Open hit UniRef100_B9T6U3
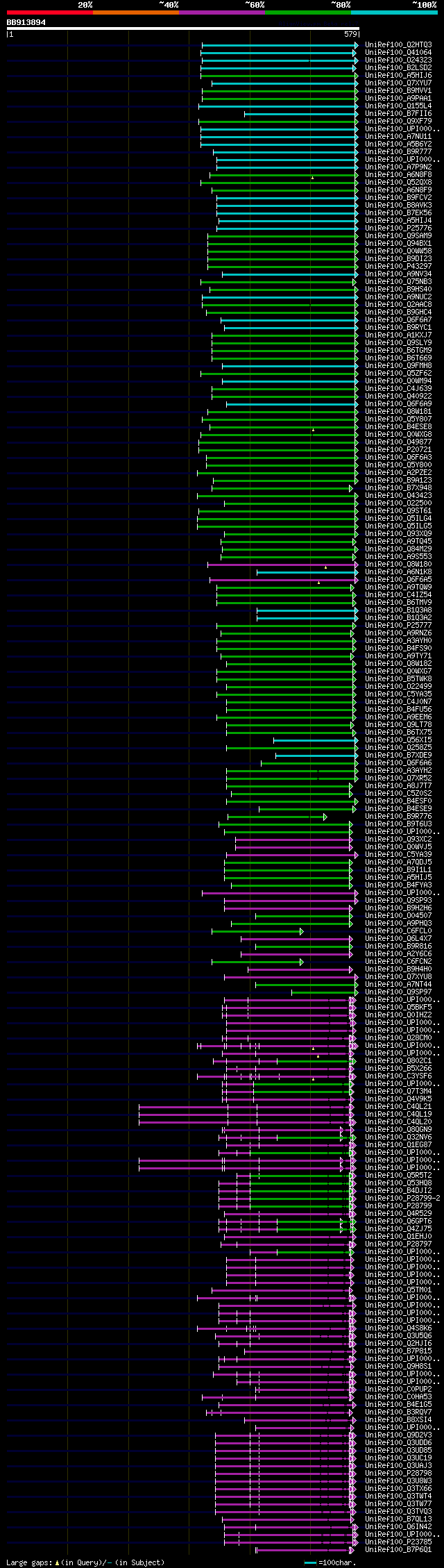Viewport: 444px width, 1568px height. 398,824
